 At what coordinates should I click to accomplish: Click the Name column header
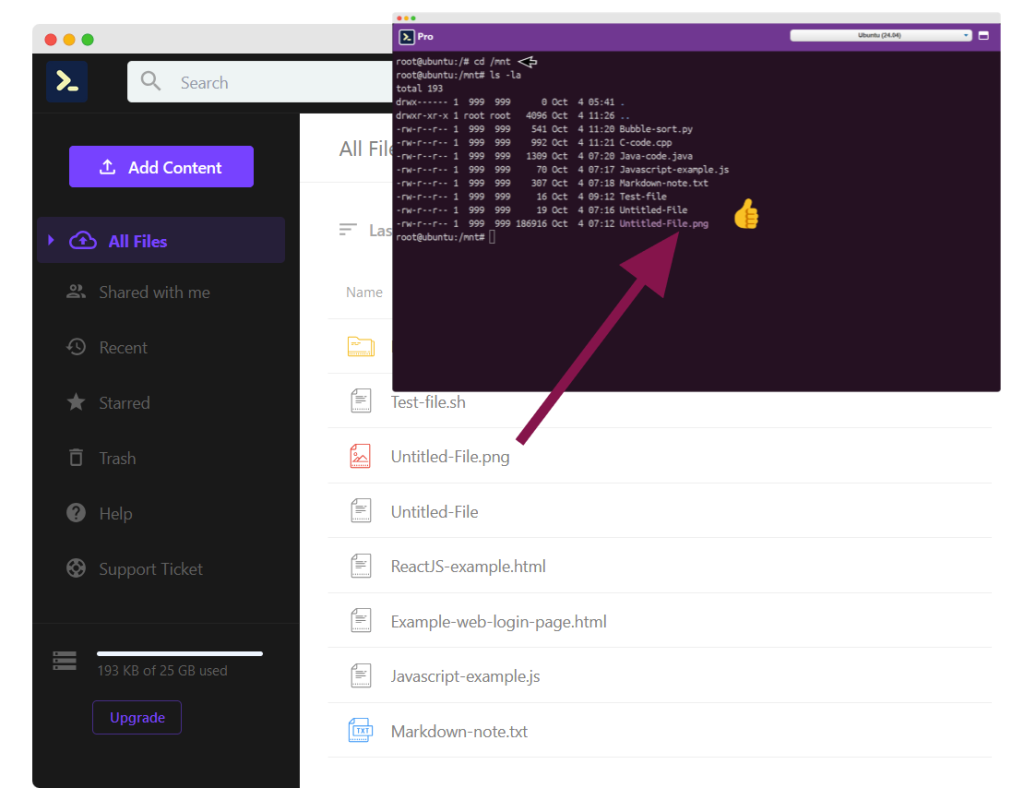coord(364,292)
